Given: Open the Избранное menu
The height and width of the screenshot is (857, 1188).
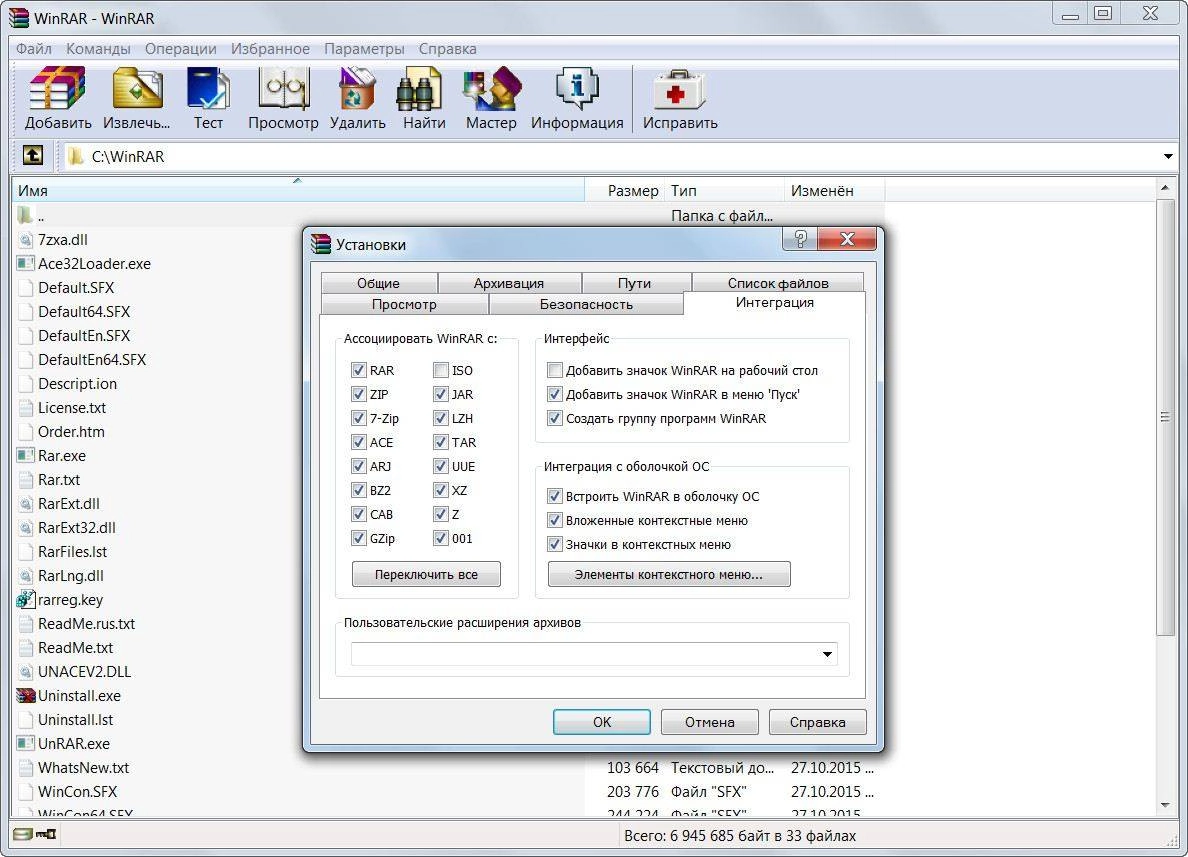Looking at the screenshot, I should coord(270,48).
